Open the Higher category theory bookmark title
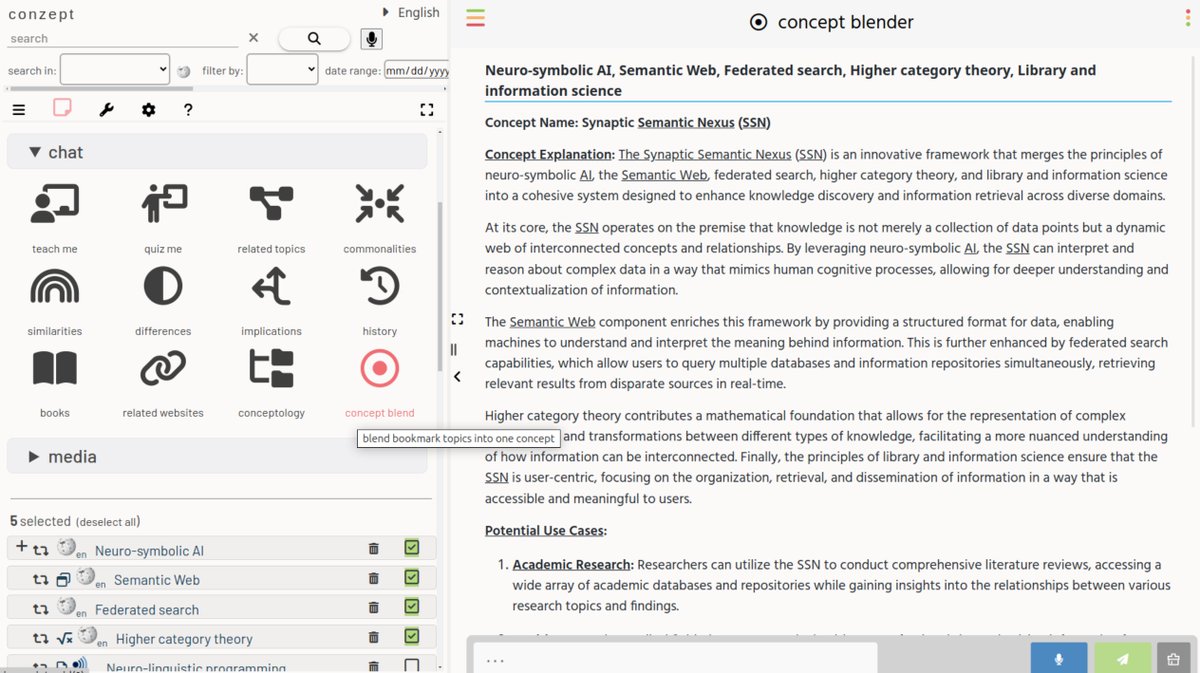Screen dimensions: 1200x673 point(184,638)
